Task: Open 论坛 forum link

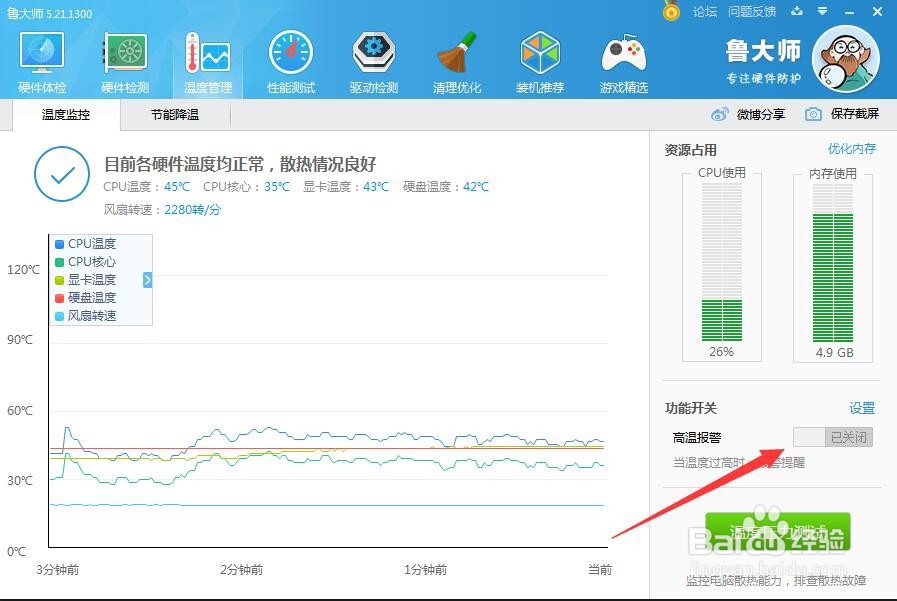Action: [x=704, y=11]
